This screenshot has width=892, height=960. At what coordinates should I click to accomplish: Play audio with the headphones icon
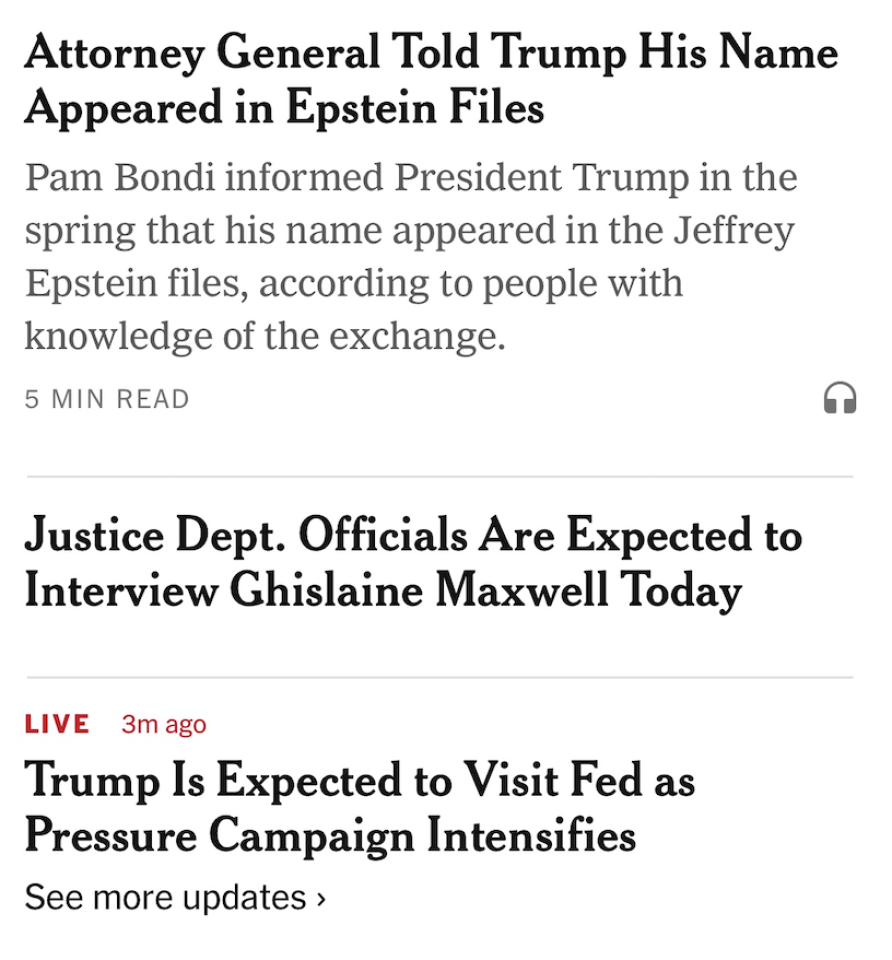coord(839,399)
